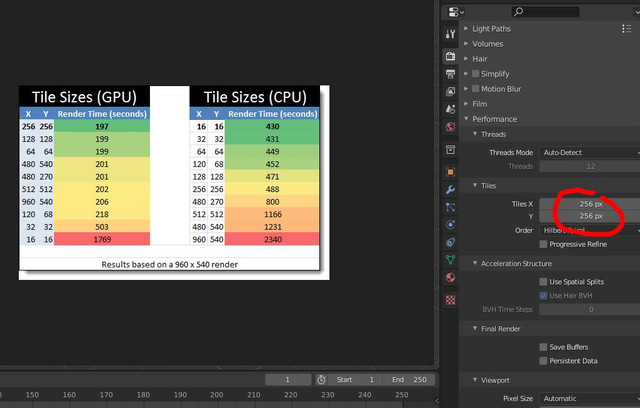This screenshot has width=640, height=408.
Task: Open the World properties tab
Action: (x=450, y=127)
